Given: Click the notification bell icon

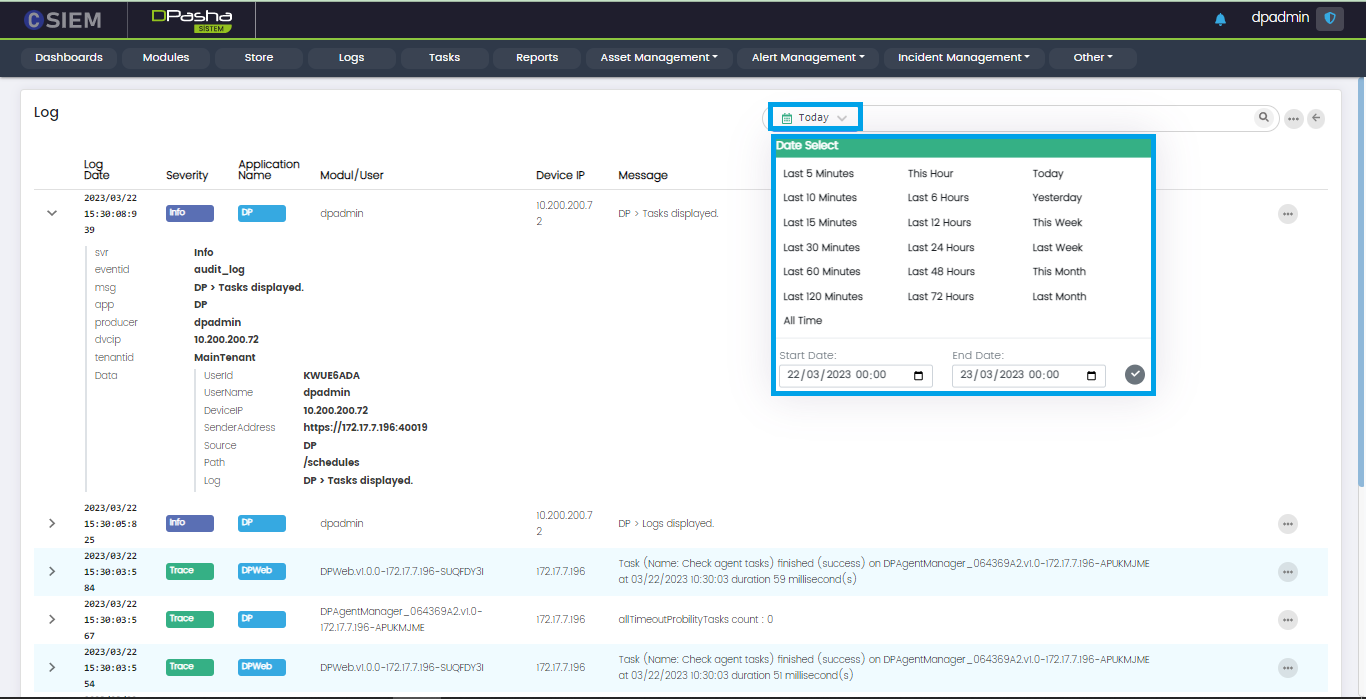Looking at the screenshot, I should (x=1220, y=19).
